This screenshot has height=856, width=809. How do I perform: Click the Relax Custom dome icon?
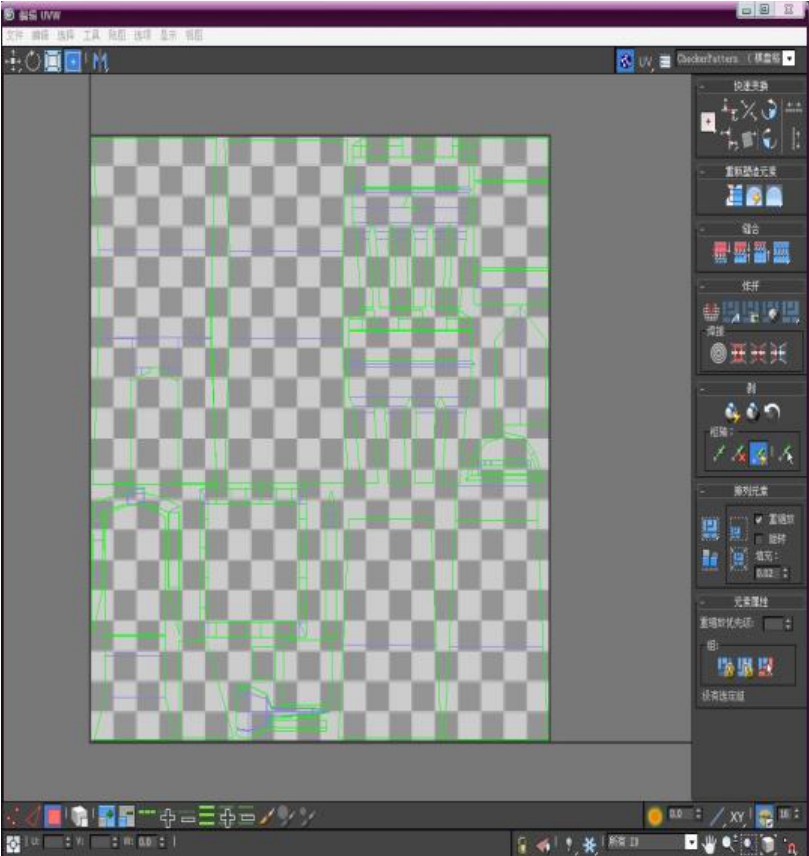tap(774, 197)
